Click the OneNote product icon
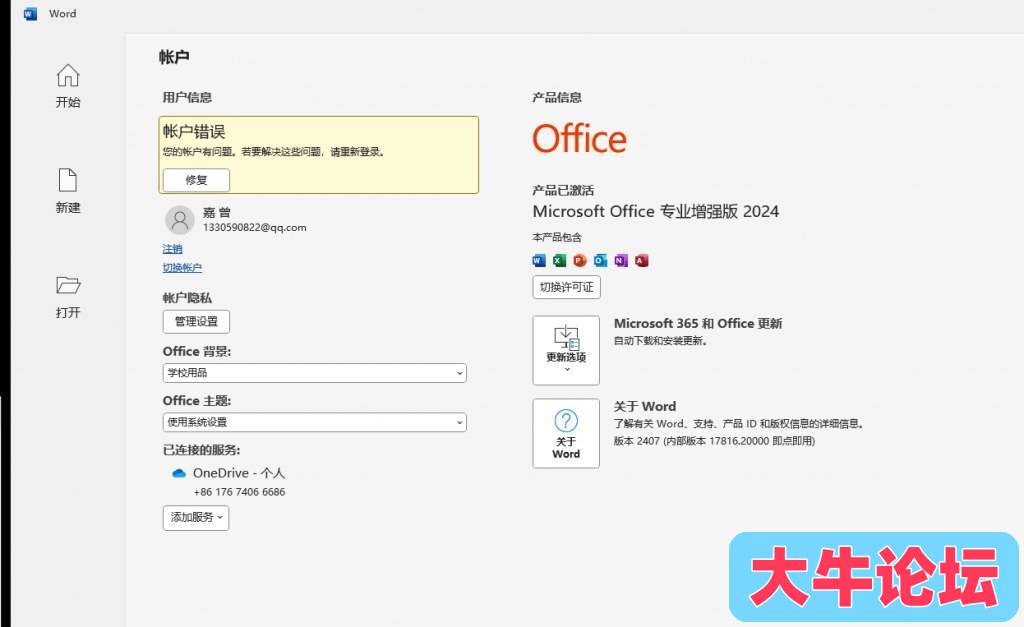The width and height of the screenshot is (1024, 627). tap(621, 261)
